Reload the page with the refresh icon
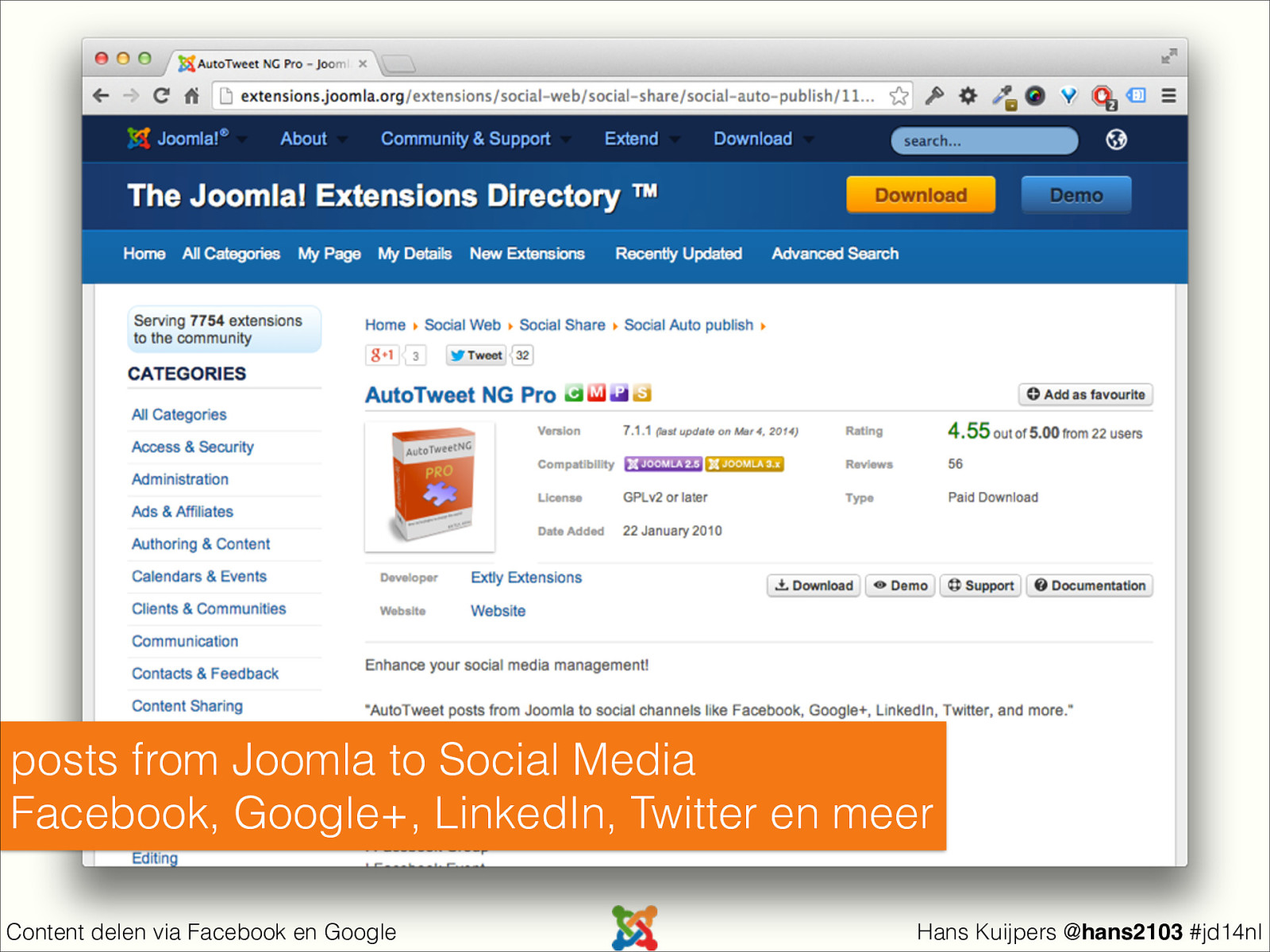The width and height of the screenshot is (1270, 952). pos(161,96)
